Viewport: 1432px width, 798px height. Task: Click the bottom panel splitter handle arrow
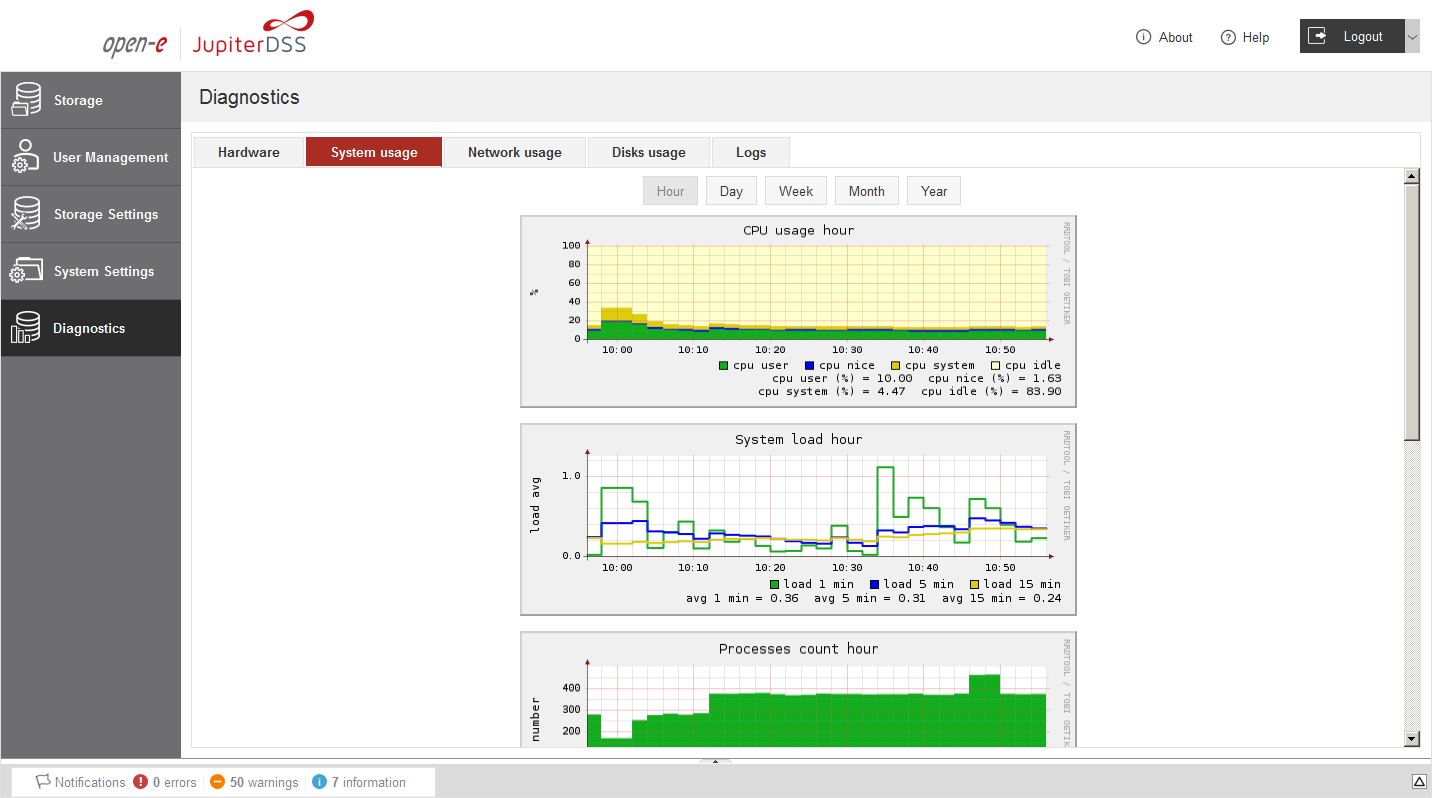[716, 761]
